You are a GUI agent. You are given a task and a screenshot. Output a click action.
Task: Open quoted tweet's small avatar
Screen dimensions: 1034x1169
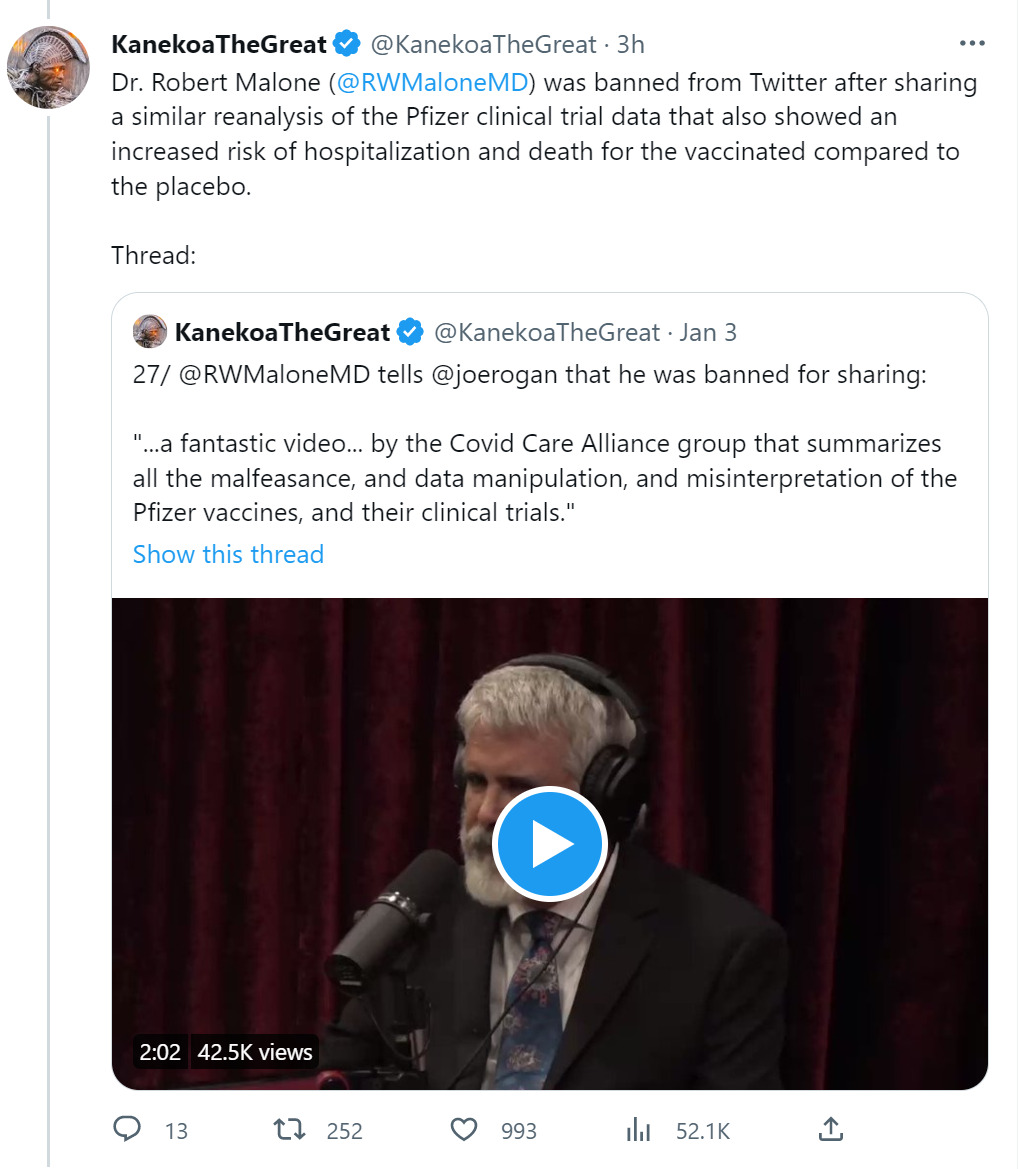pos(150,331)
